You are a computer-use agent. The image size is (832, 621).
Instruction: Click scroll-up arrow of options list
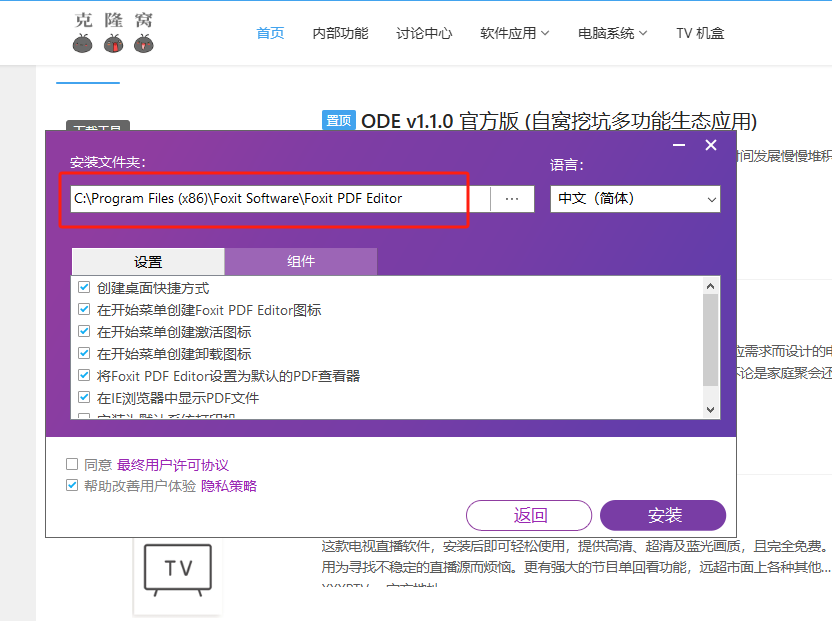(711, 287)
